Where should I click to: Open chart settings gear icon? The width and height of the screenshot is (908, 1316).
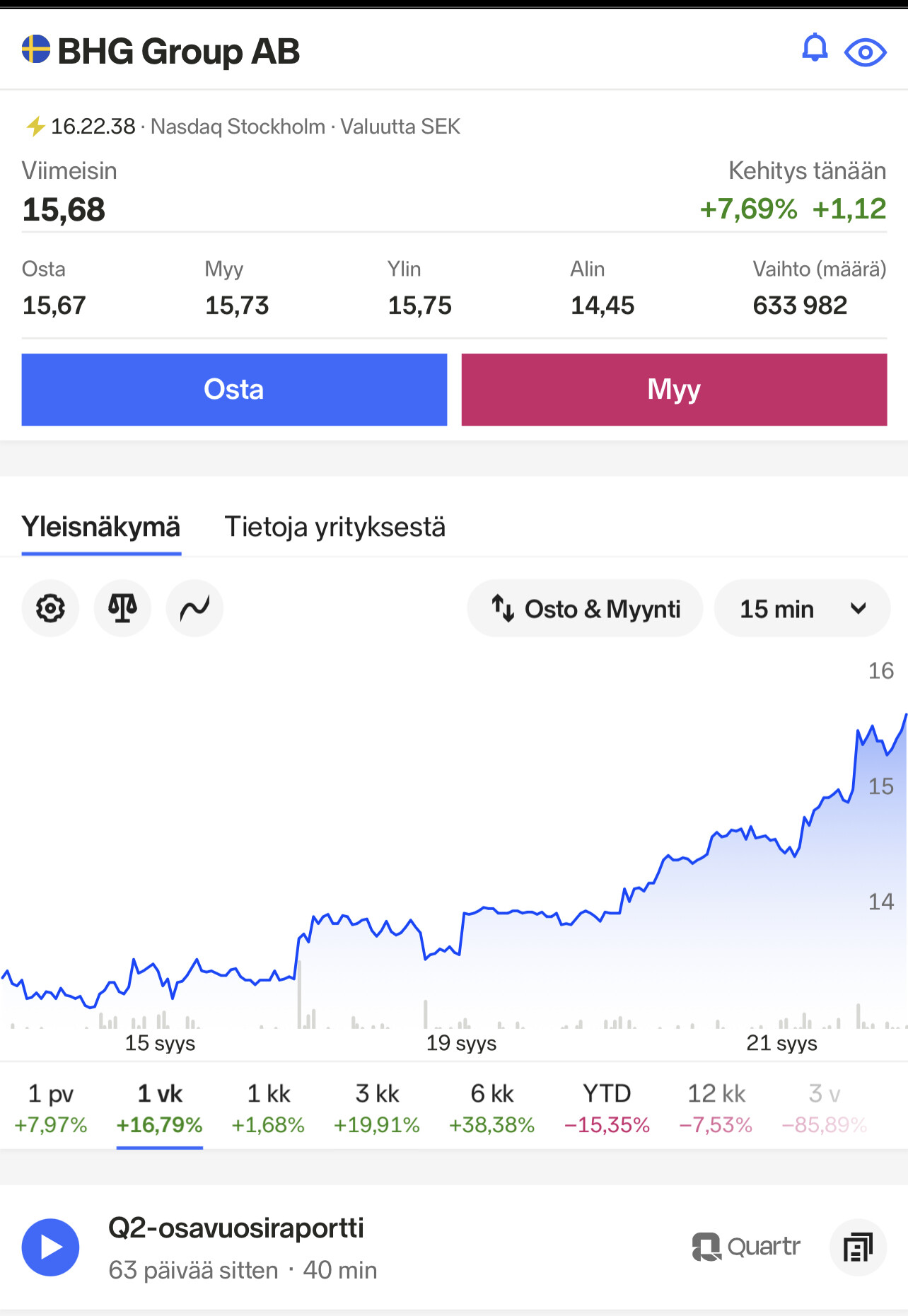50,608
